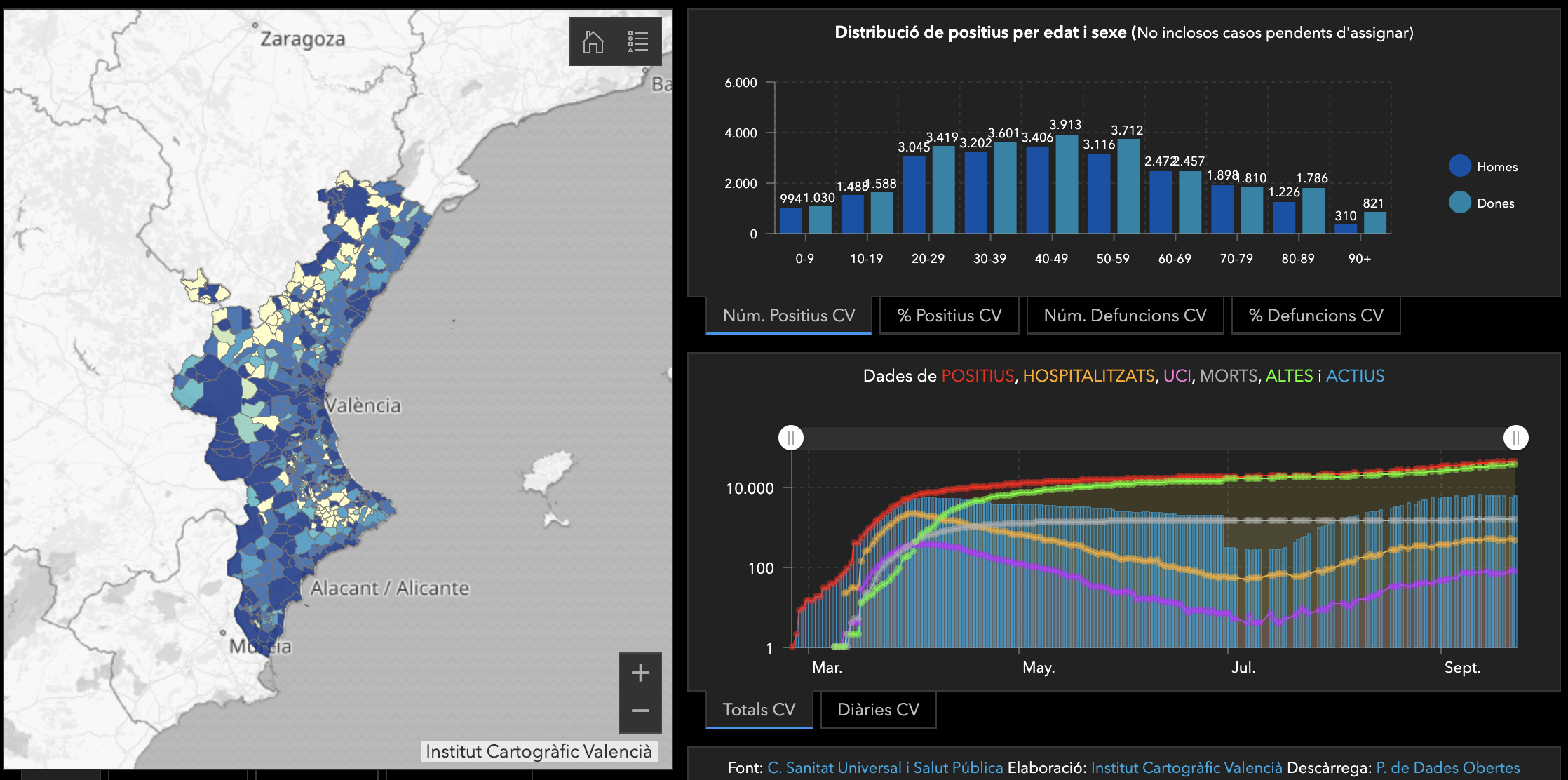Grab the left time range slider handle
The image size is (1568, 780).
click(x=791, y=438)
